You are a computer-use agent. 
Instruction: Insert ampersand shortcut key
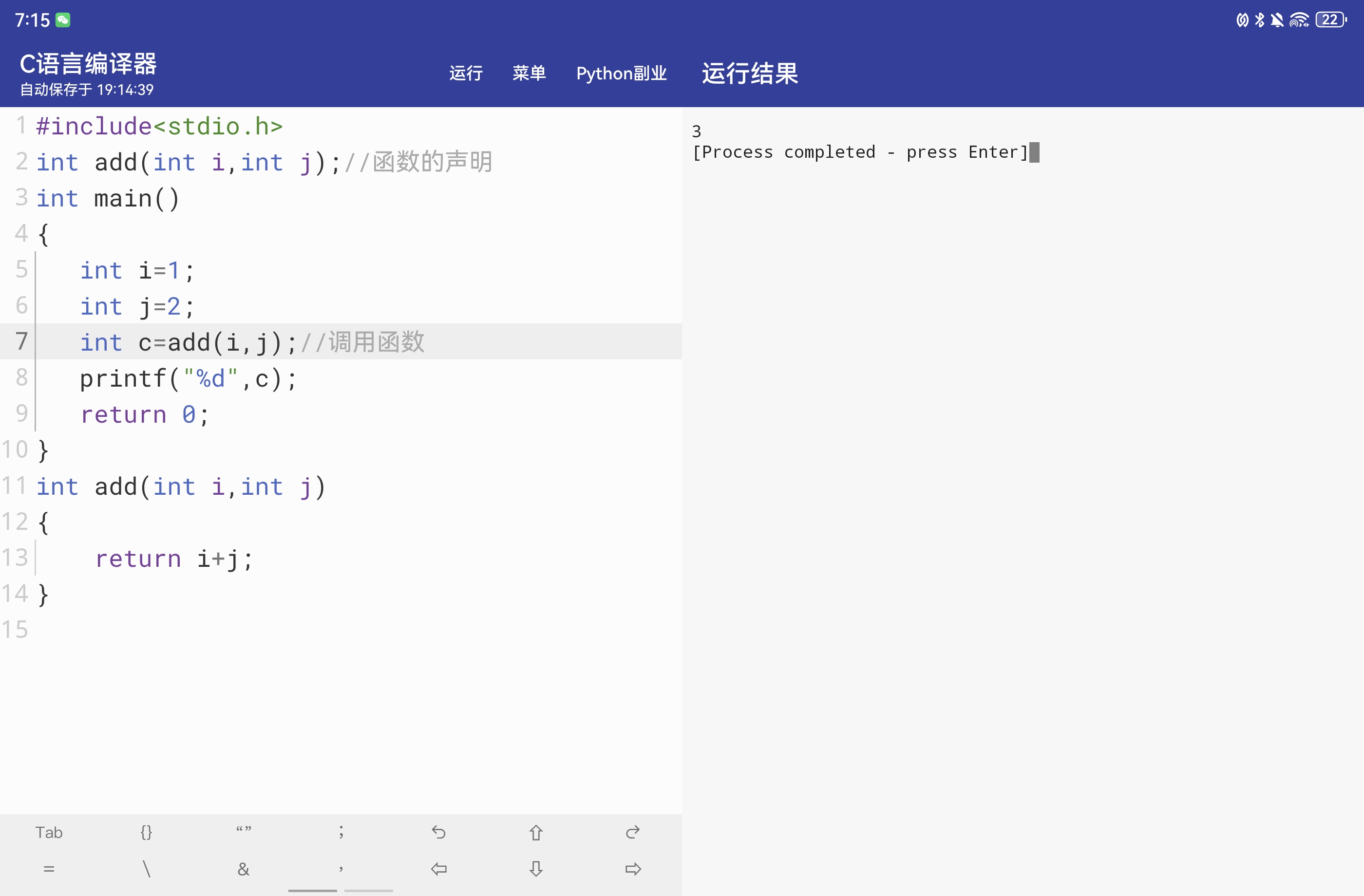tap(244, 869)
